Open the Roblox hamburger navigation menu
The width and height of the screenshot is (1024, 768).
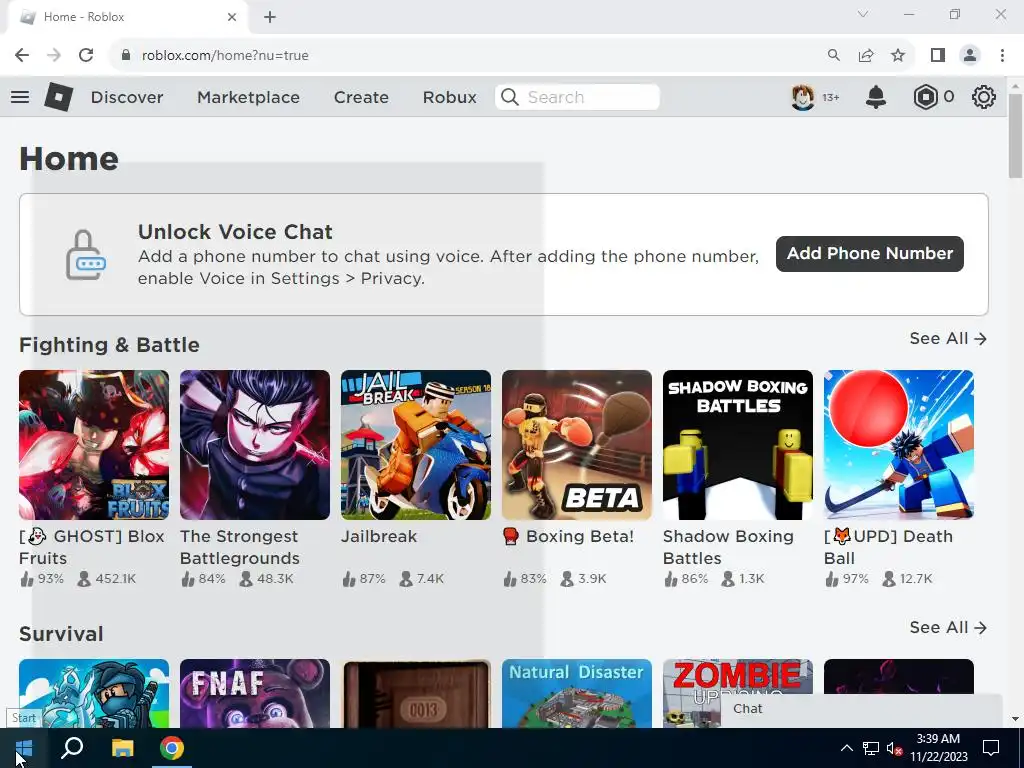[20, 97]
